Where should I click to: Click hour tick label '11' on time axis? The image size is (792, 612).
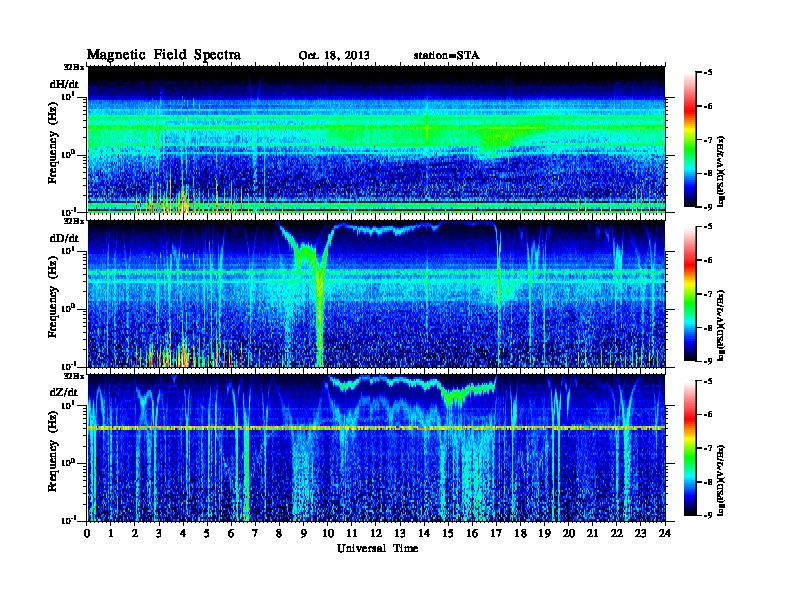coord(352,533)
